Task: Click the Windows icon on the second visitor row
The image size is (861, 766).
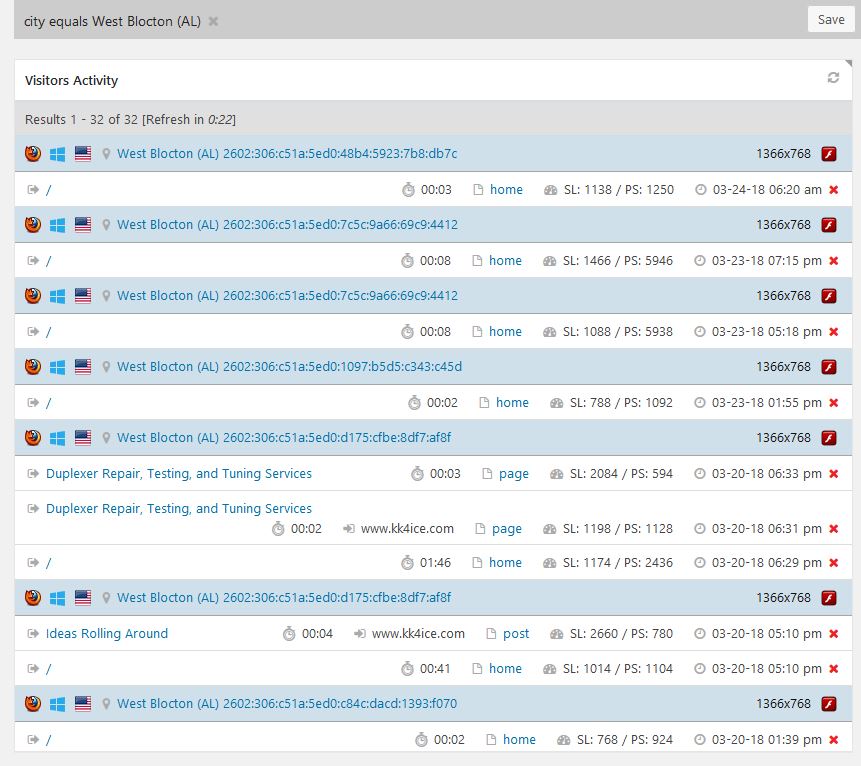Action: tap(58, 225)
